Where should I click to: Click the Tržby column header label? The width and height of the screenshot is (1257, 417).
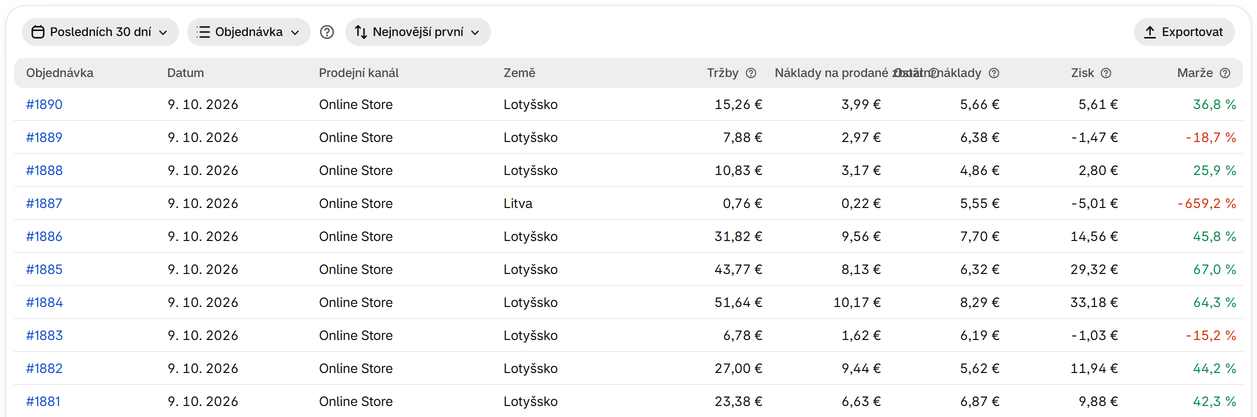pos(723,73)
